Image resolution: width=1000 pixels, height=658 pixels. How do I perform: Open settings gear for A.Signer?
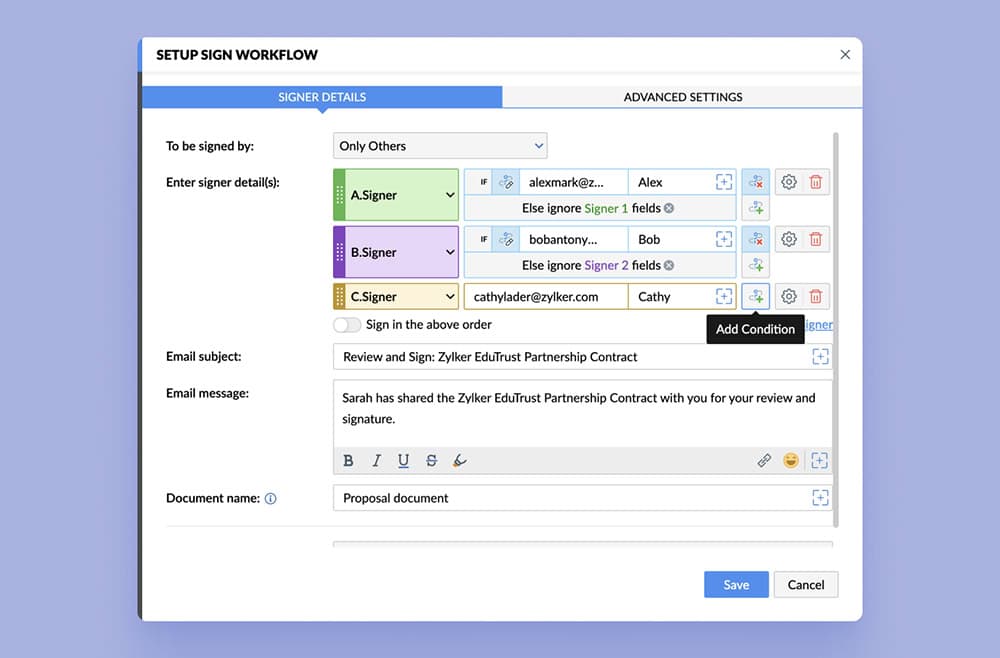click(x=789, y=182)
